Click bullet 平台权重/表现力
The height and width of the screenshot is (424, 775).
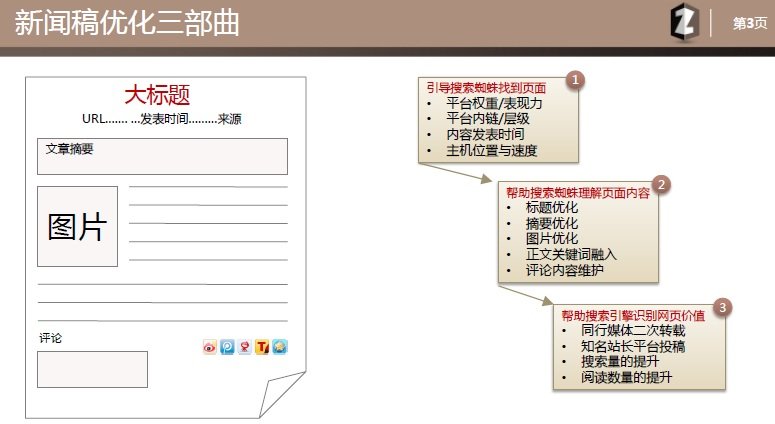494,103
